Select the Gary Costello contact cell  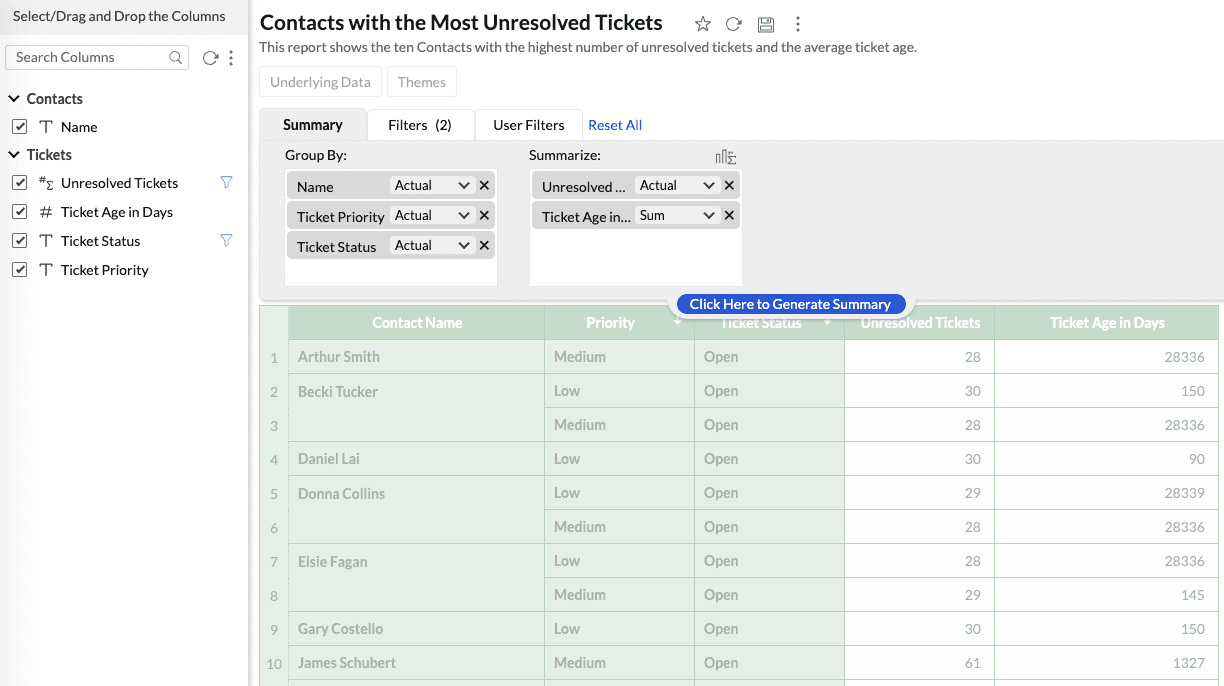click(x=417, y=629)
